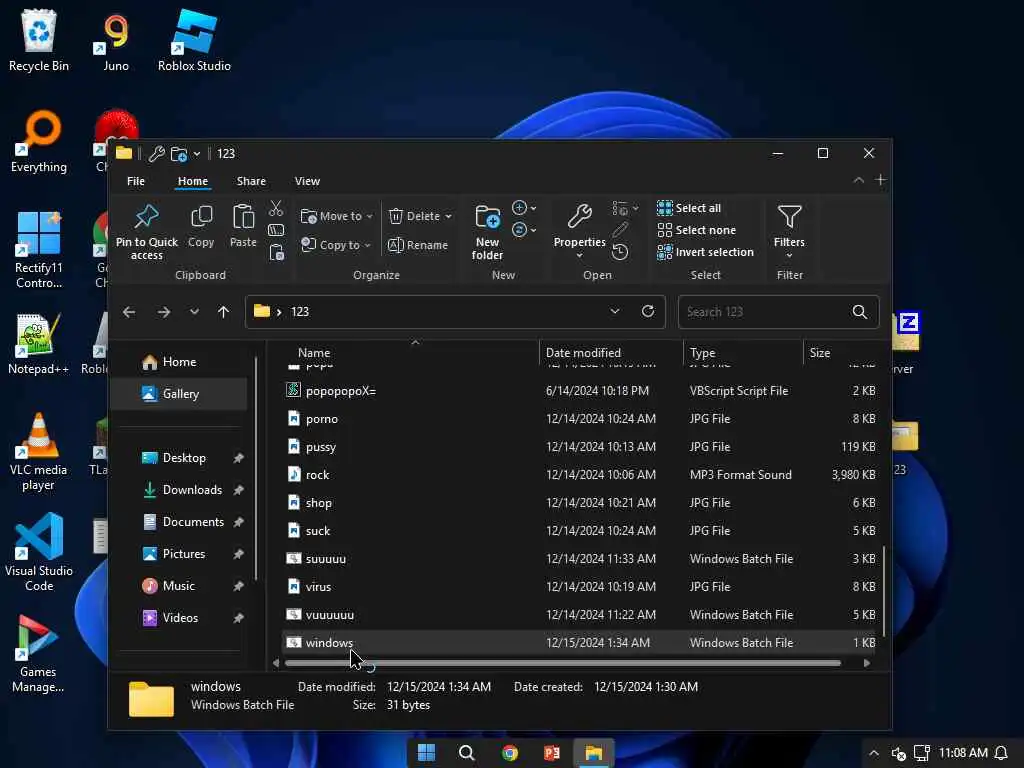The width and height of the screenshot is (1024, 768).
Task: Open the Juno desktop shortcut
Action: (x=116, y=40)
